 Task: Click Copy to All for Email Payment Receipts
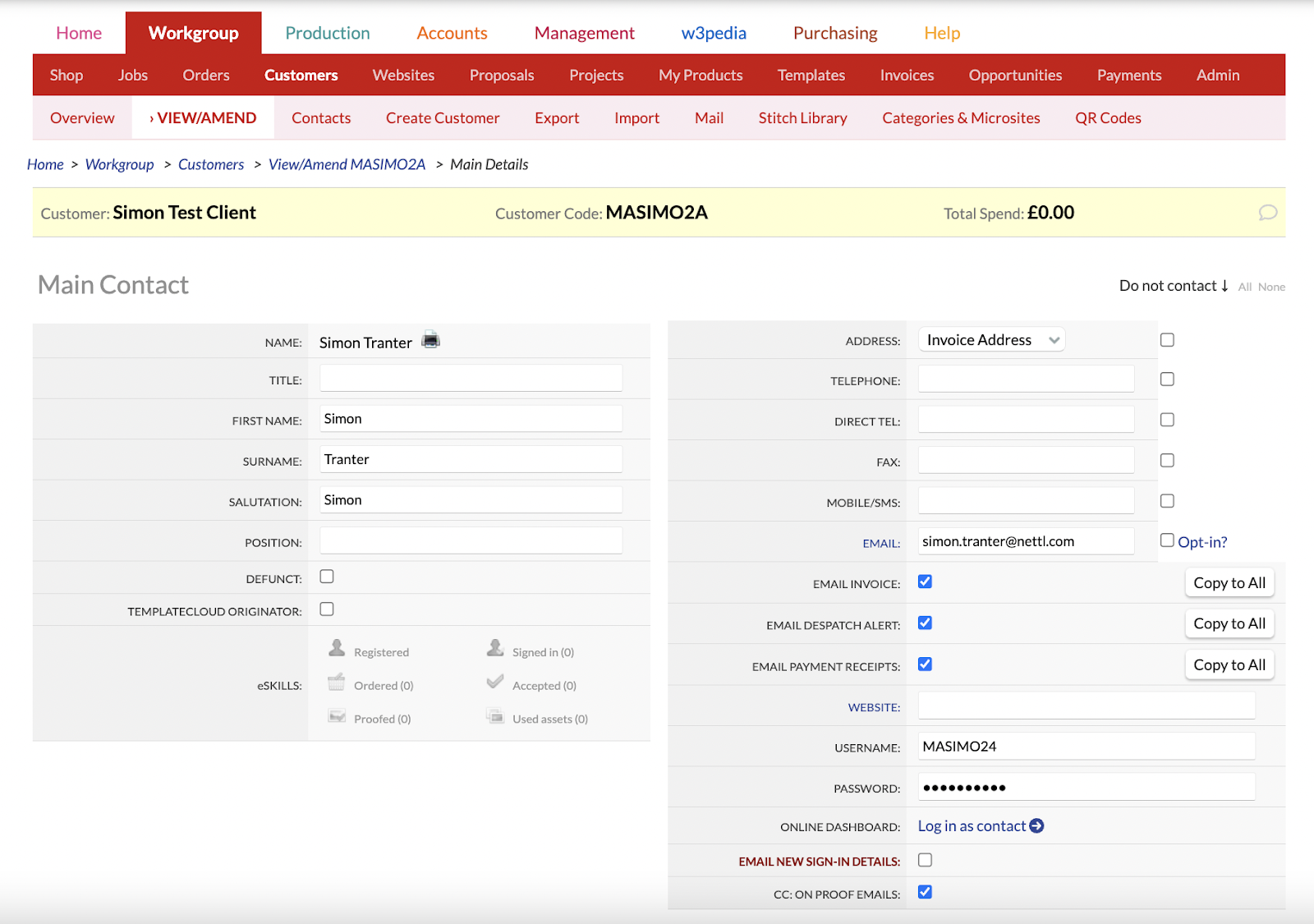(x=1229, y=664)
